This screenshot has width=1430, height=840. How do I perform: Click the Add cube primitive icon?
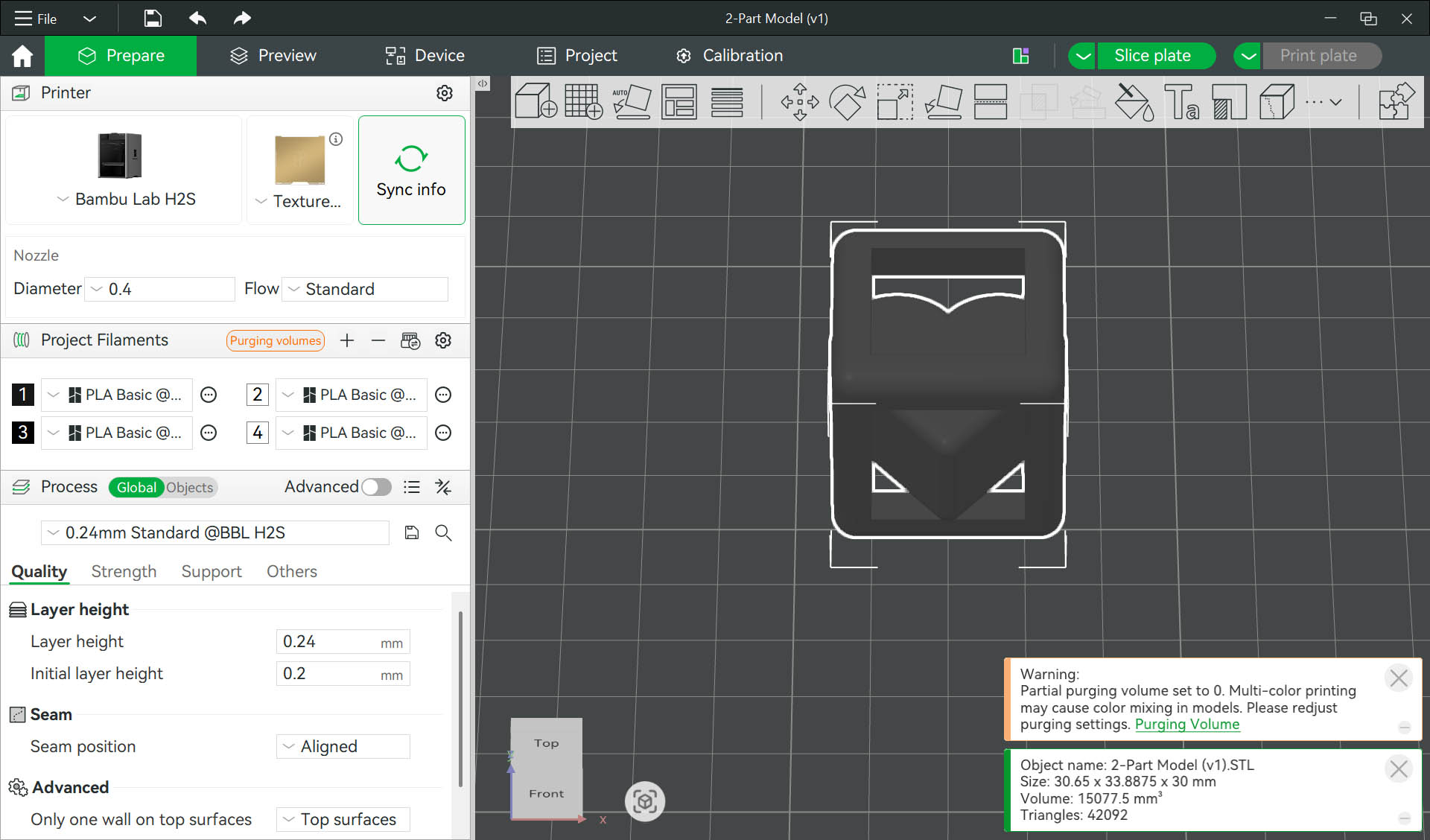[x=536, y=101]
